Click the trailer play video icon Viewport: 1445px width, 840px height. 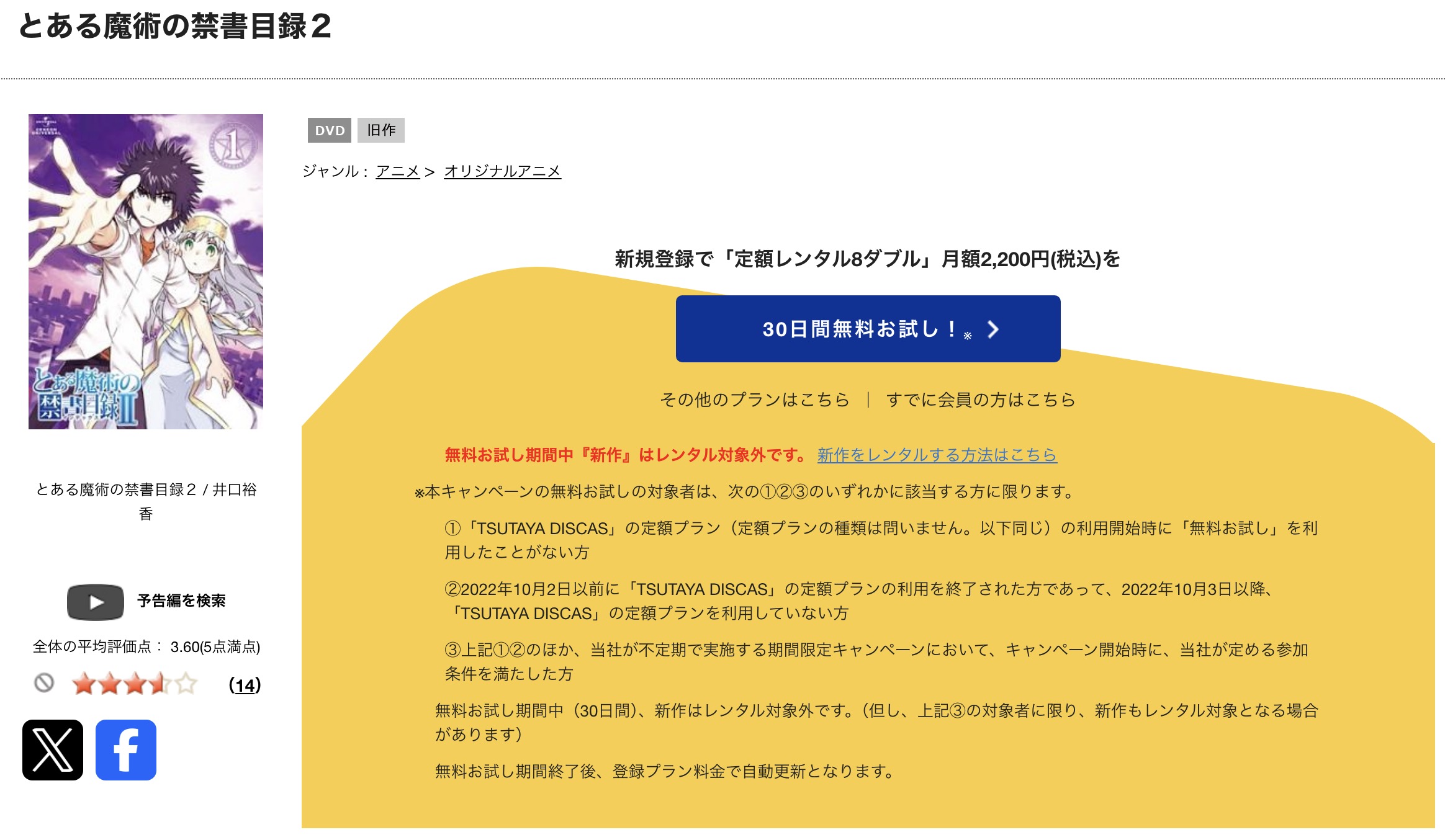96,602
